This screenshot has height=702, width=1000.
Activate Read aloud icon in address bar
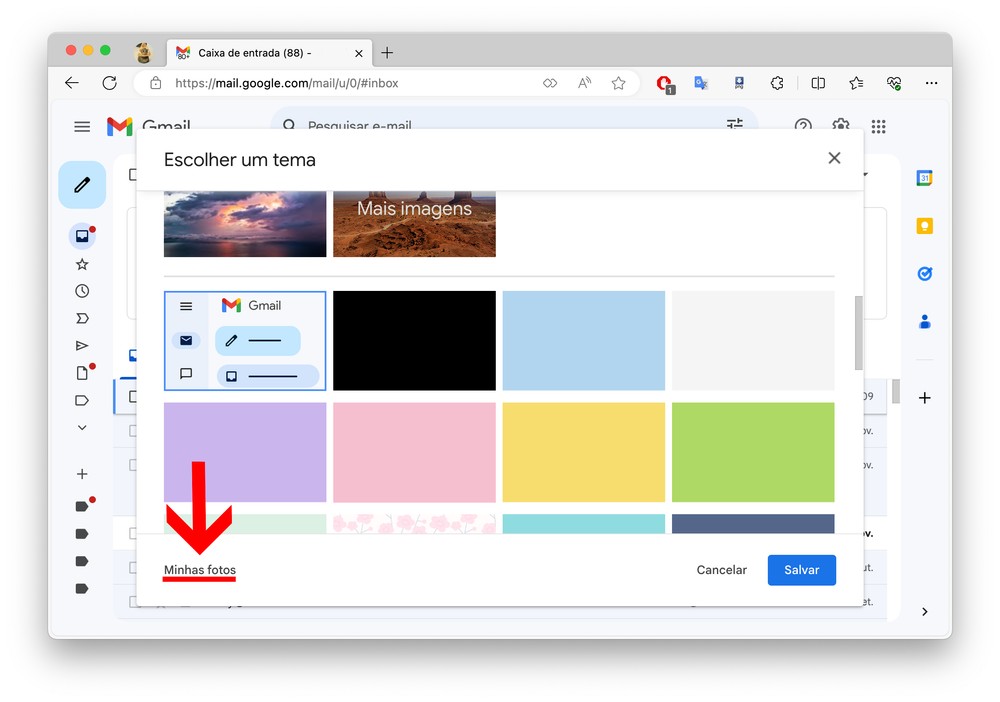click(x=584, y=83)
